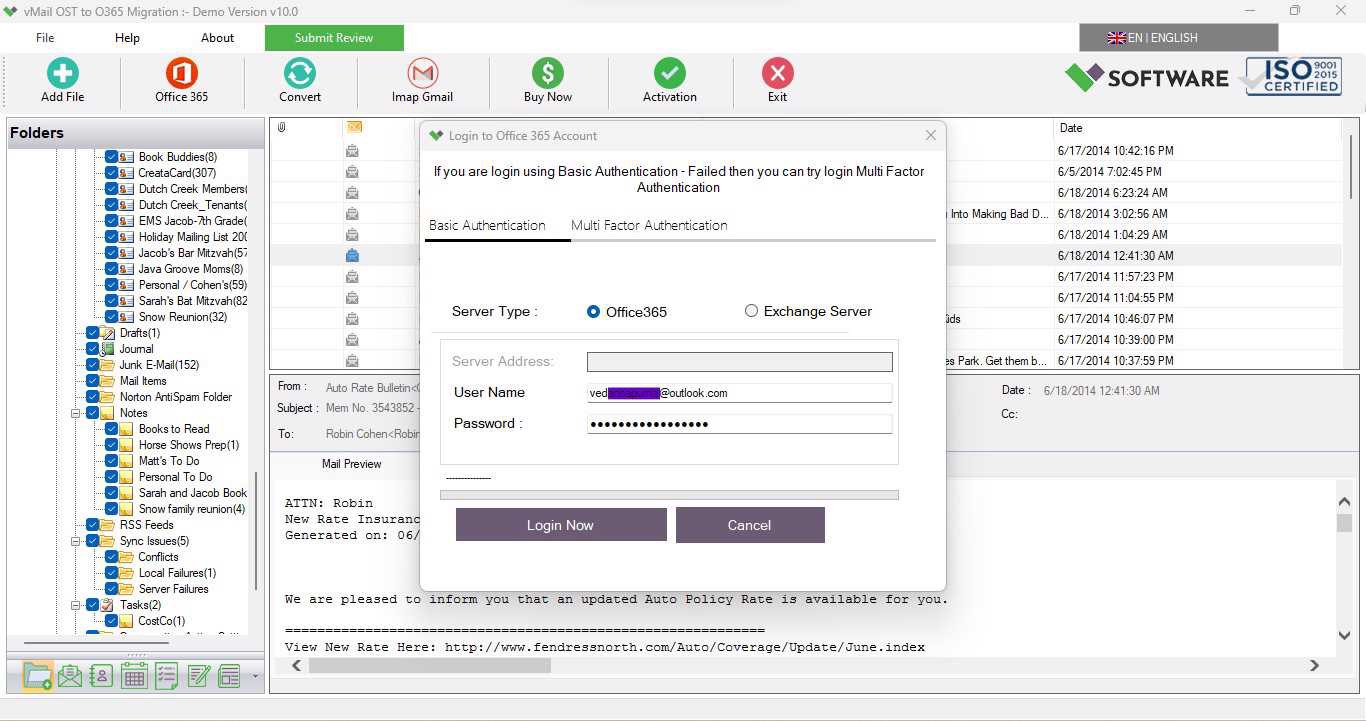
Task: Click the Drafts(1) folder icon
Action: pos(108,333)
